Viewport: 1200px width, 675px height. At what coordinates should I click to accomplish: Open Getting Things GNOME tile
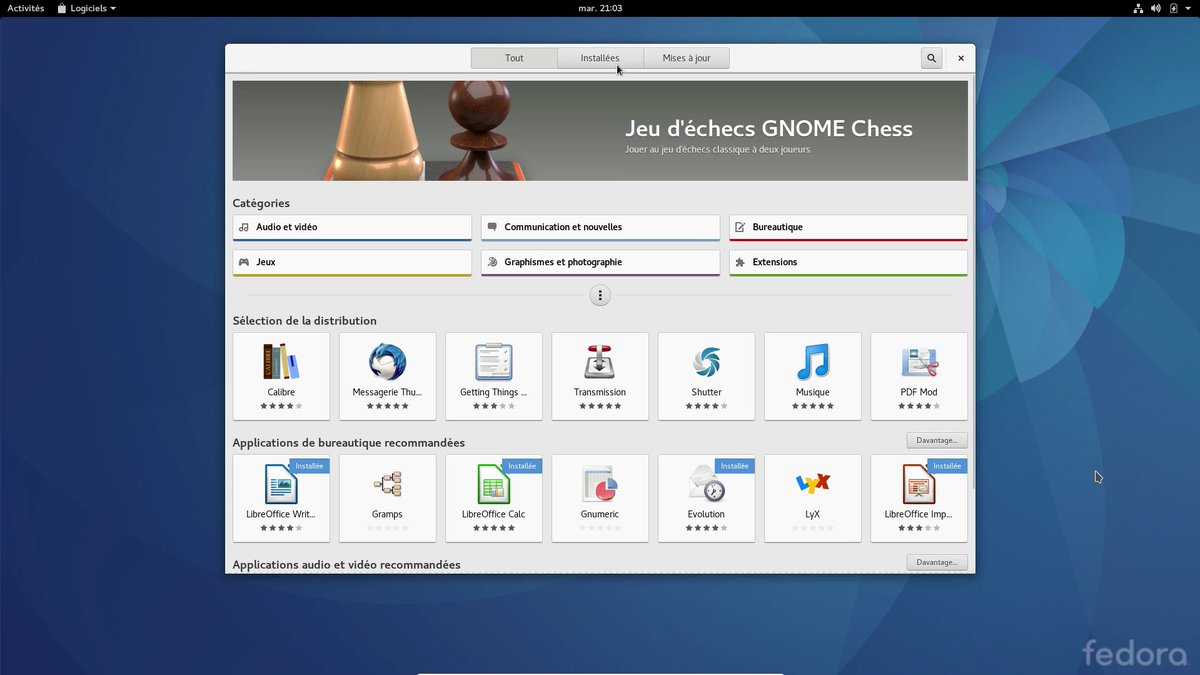(x=494, y=376)
